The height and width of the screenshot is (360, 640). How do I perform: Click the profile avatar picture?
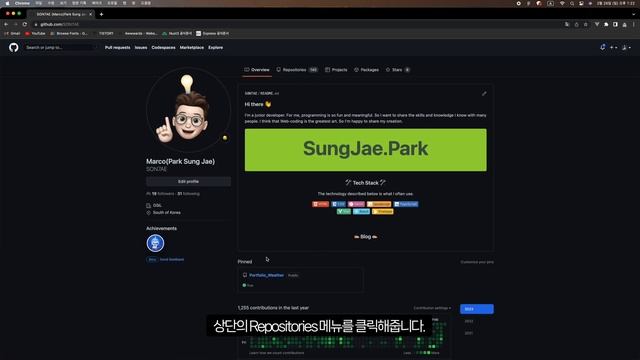[x=188, y=109]
